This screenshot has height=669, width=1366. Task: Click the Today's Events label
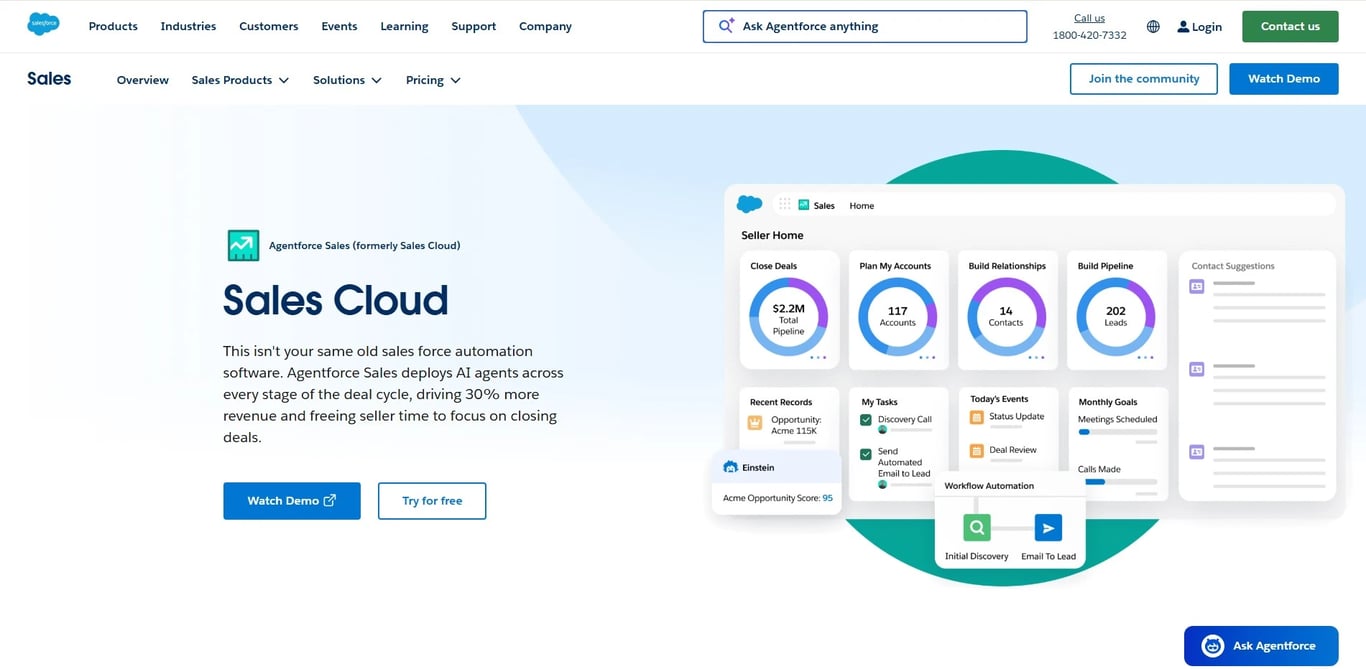point(999,399)
